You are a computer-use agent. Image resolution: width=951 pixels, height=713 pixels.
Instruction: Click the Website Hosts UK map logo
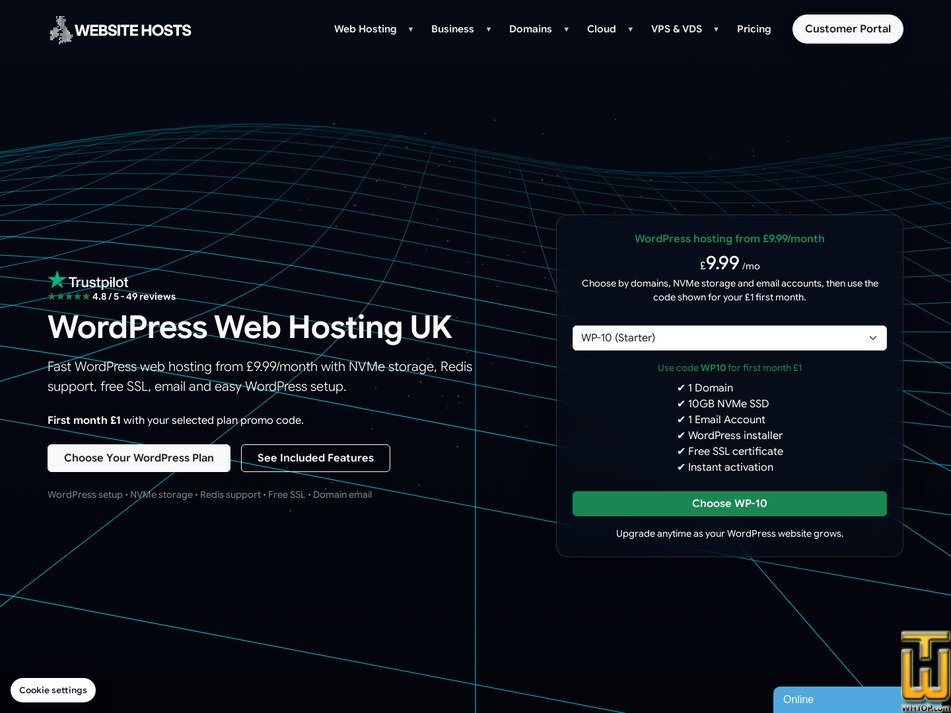(x=61, y=30)
